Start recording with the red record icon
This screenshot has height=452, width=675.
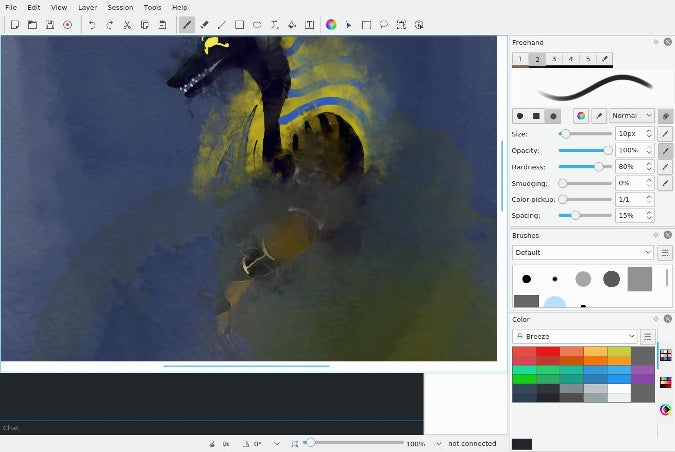67,25
